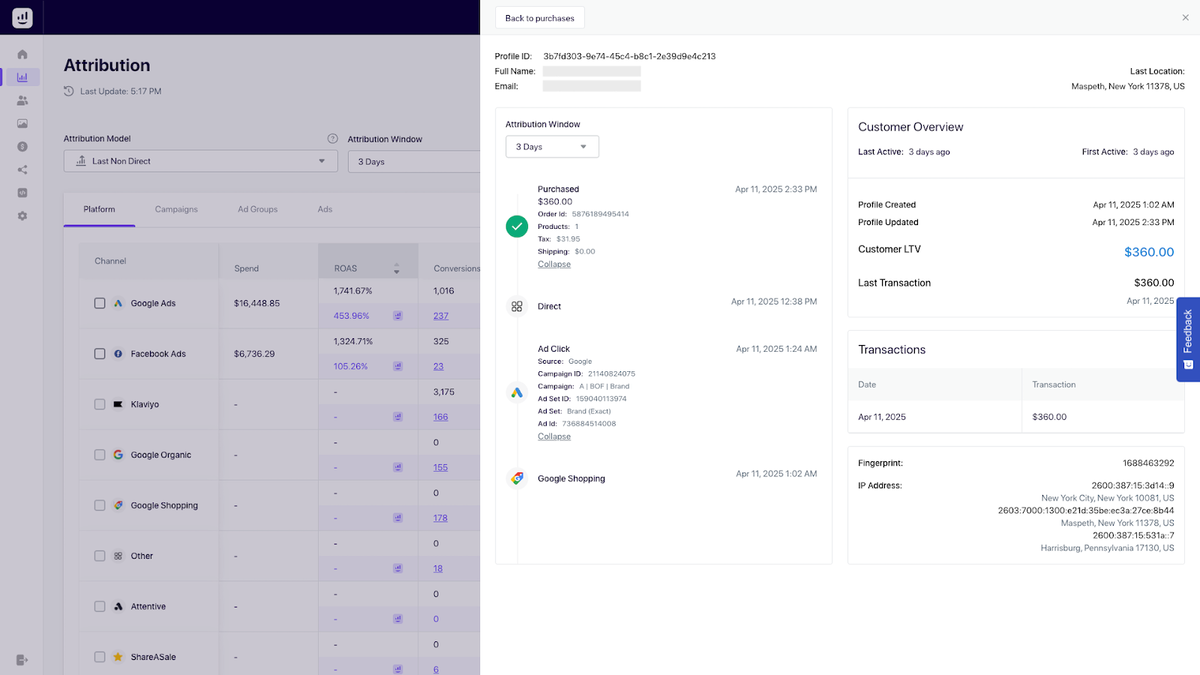Image resolution: width=1200 pixels, height=675 pixels.
Task: Open the share icon in the left sidebar
Action: tap(22, 169)
